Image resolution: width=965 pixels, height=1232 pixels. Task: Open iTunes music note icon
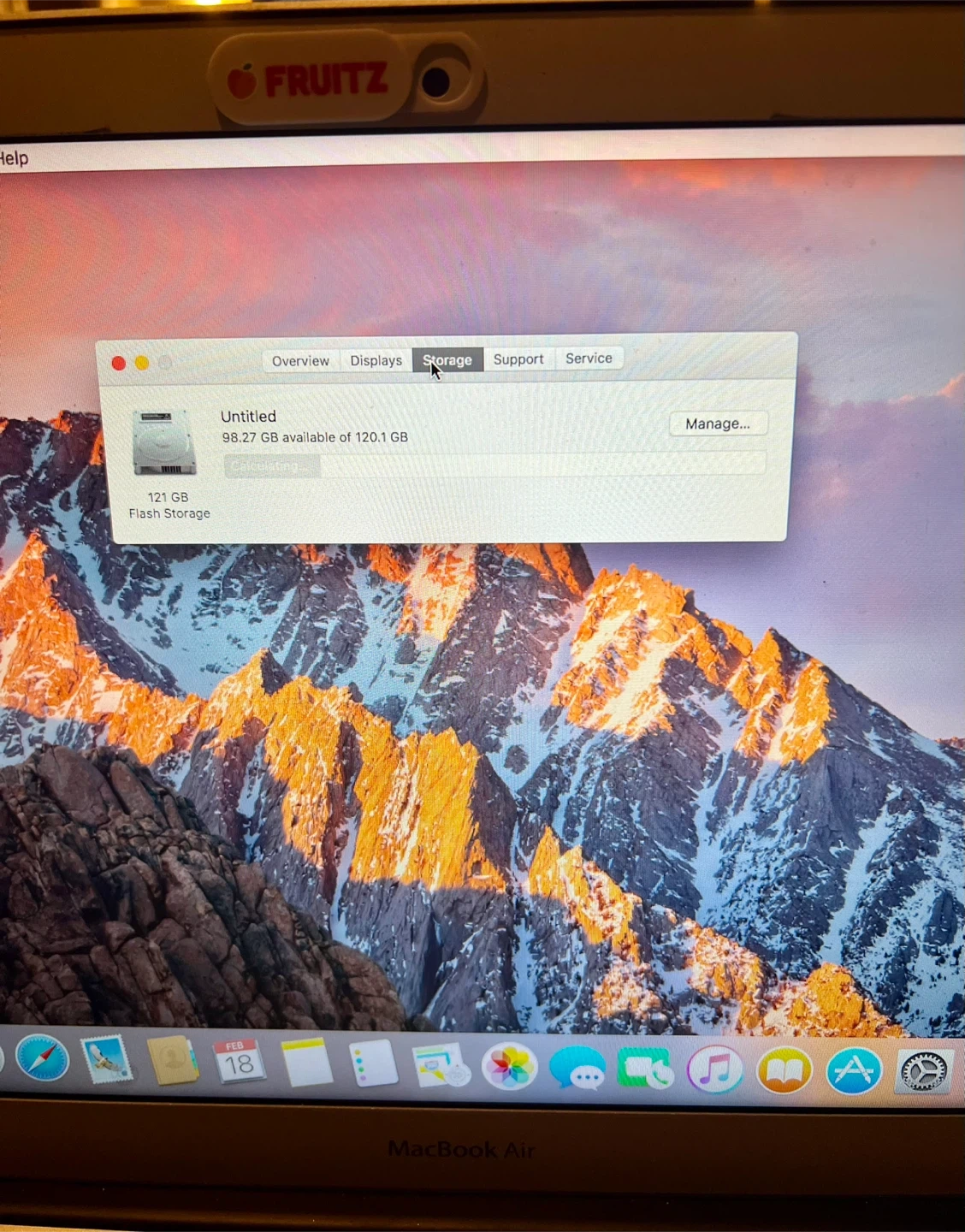714,1069
